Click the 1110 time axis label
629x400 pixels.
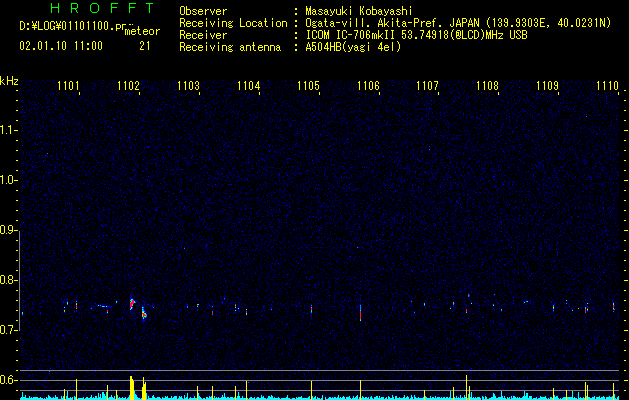[608, 85]
